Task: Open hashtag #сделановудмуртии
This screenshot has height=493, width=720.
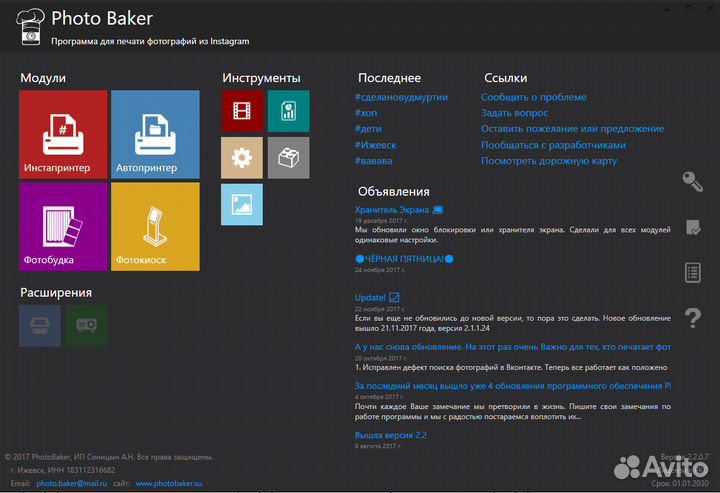Action: tap(401, 97)
